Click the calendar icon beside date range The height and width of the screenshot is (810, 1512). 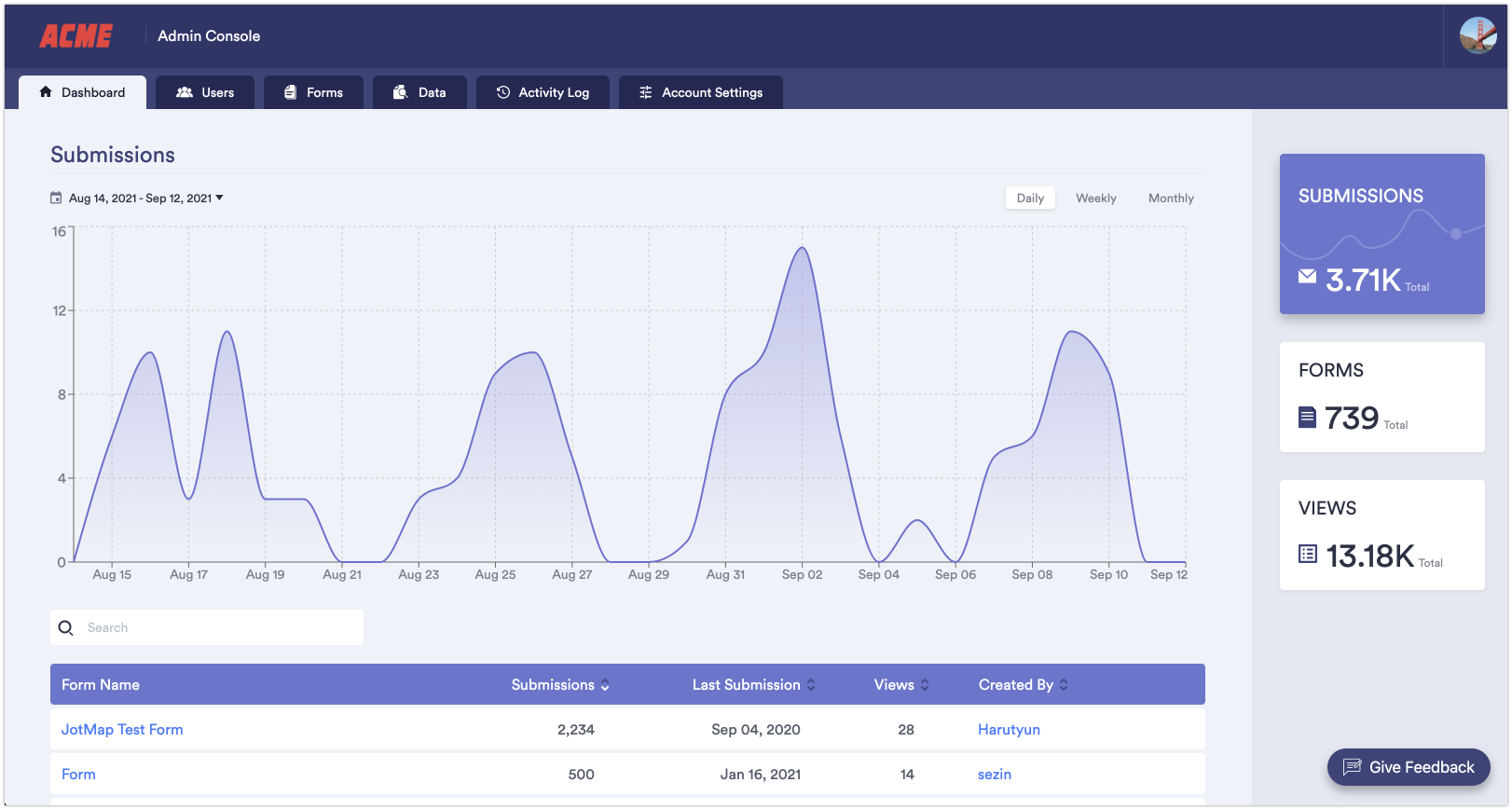pyautogui.click(x=56, y=199)
